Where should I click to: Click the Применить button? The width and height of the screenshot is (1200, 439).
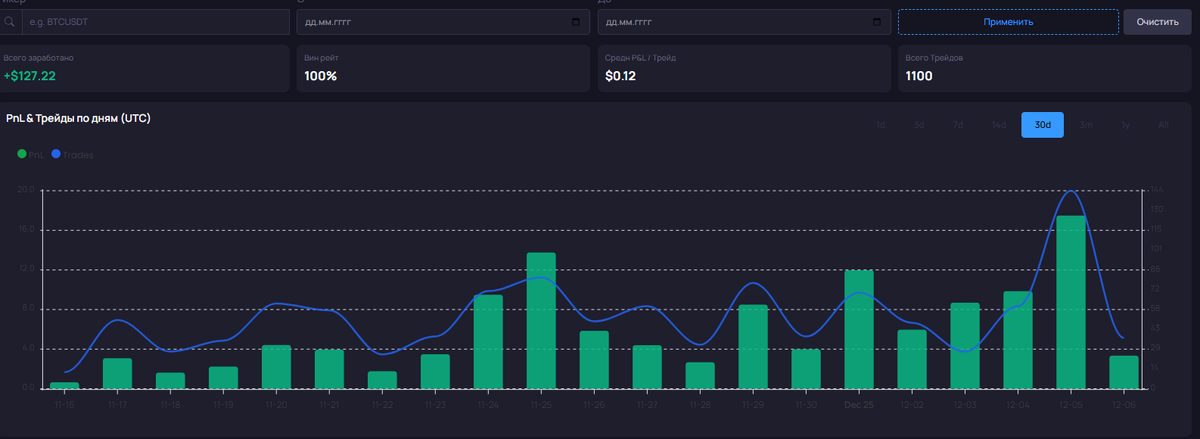[1008, 21]
